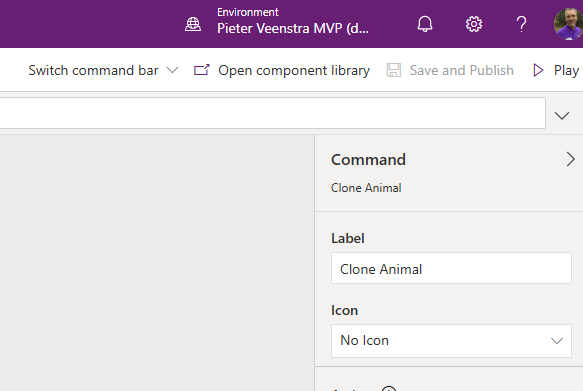The image size is (583, 391).
Task: Edit the Label field Clone Animal
Action: click(x=451, y=268)
